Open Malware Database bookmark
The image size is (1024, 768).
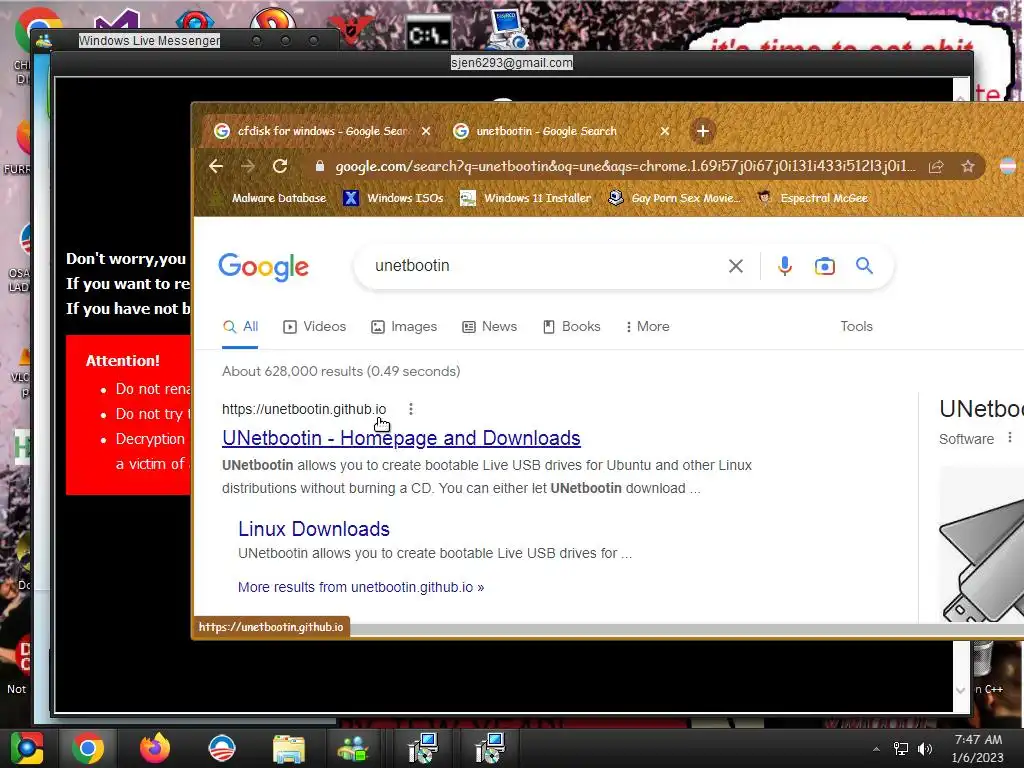[269, 198]
